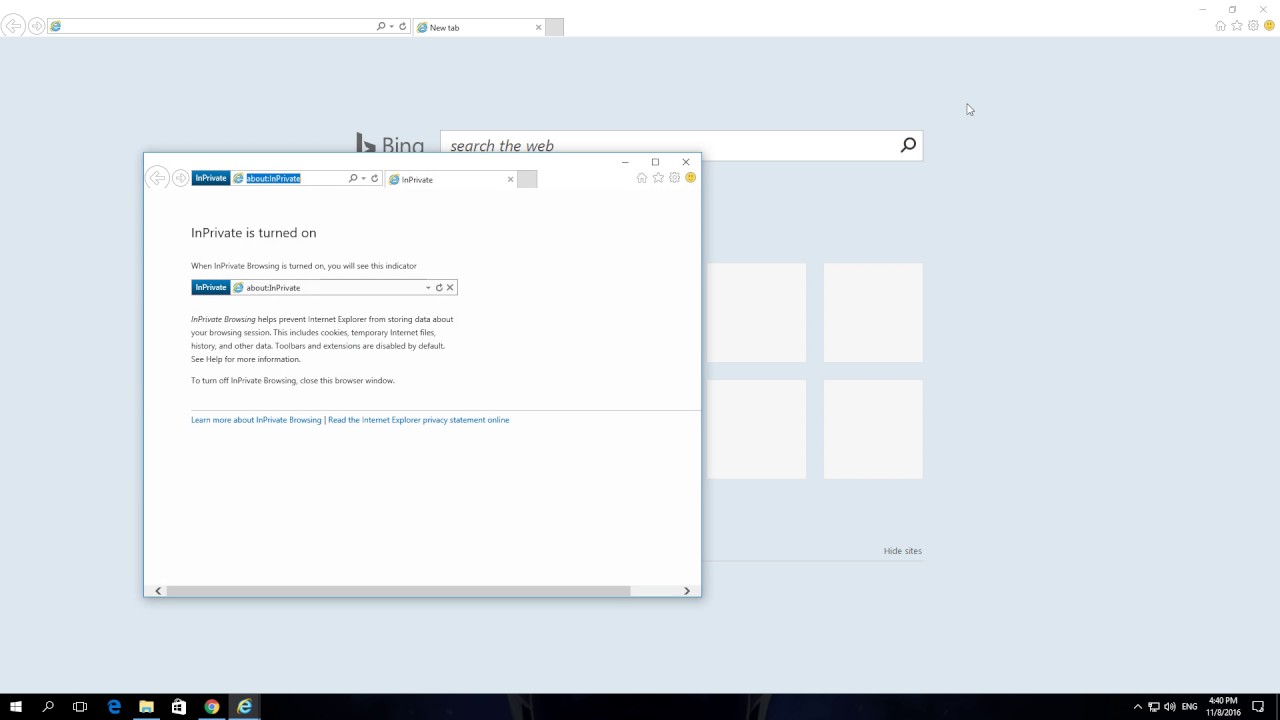Click stop X in sample indicator bar
This screenshot has width=1280, height=720.
(x=450, y=288)
